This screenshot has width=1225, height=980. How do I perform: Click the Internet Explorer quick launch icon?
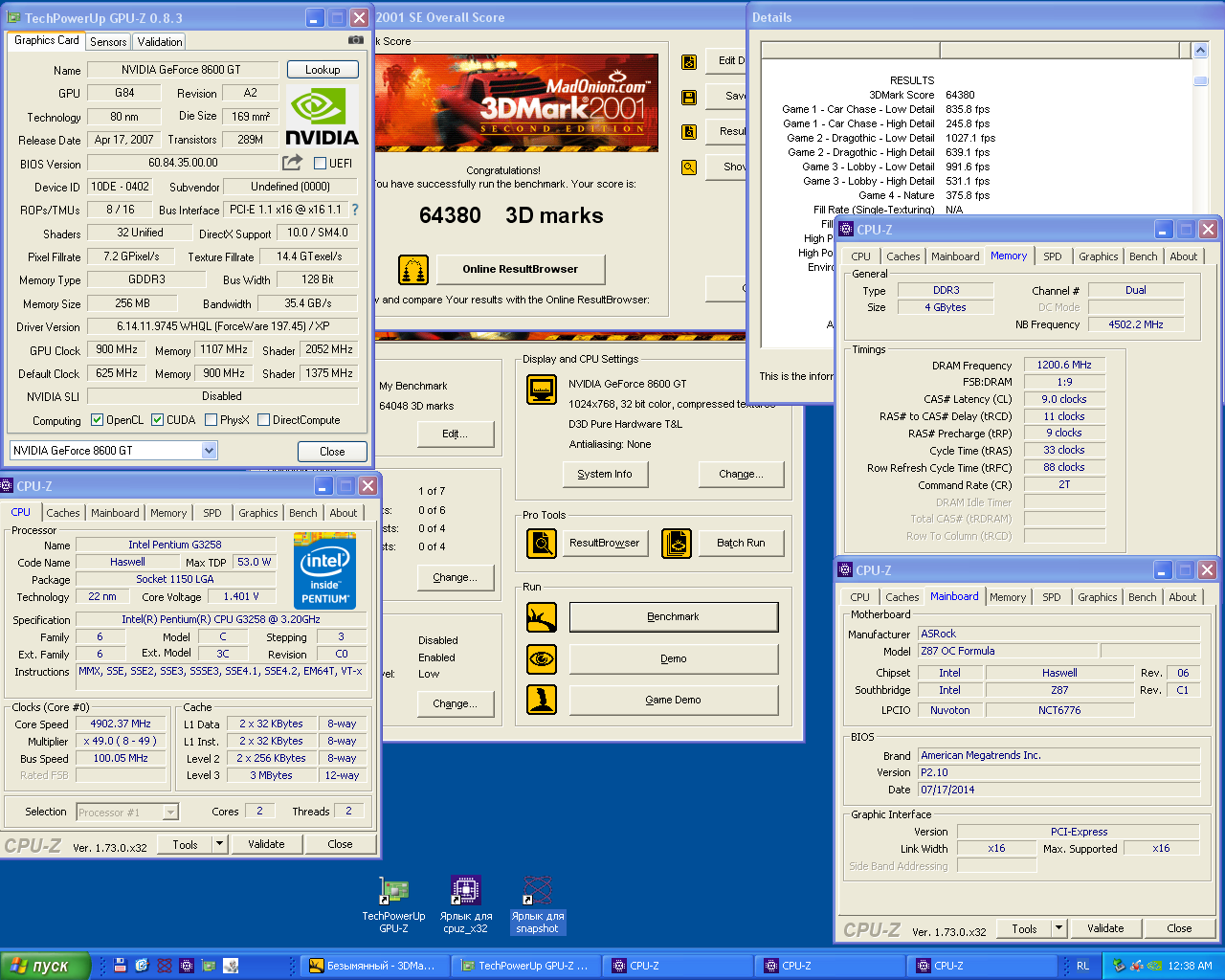143,966
